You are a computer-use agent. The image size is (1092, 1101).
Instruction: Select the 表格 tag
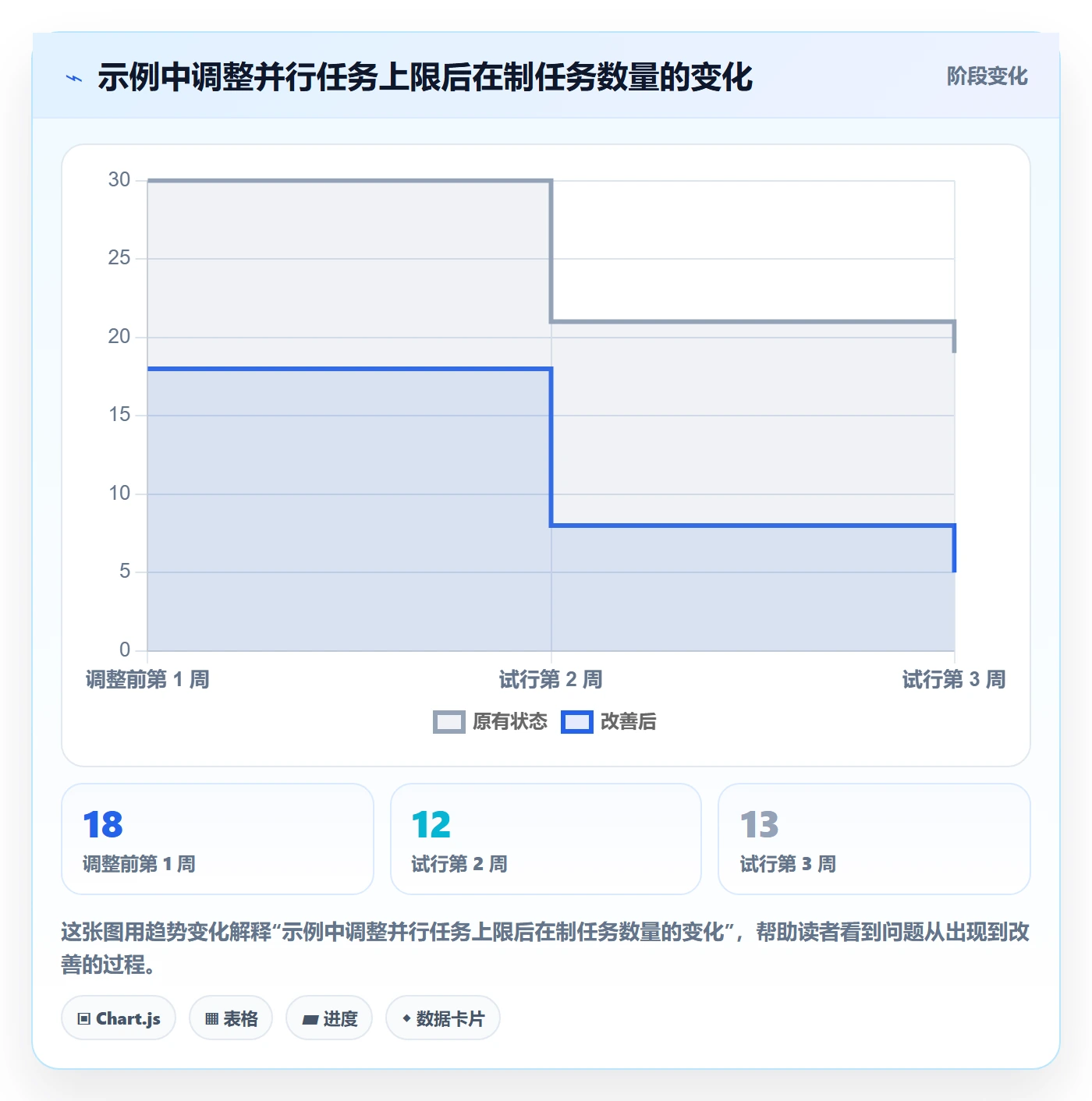point(231,1018)
